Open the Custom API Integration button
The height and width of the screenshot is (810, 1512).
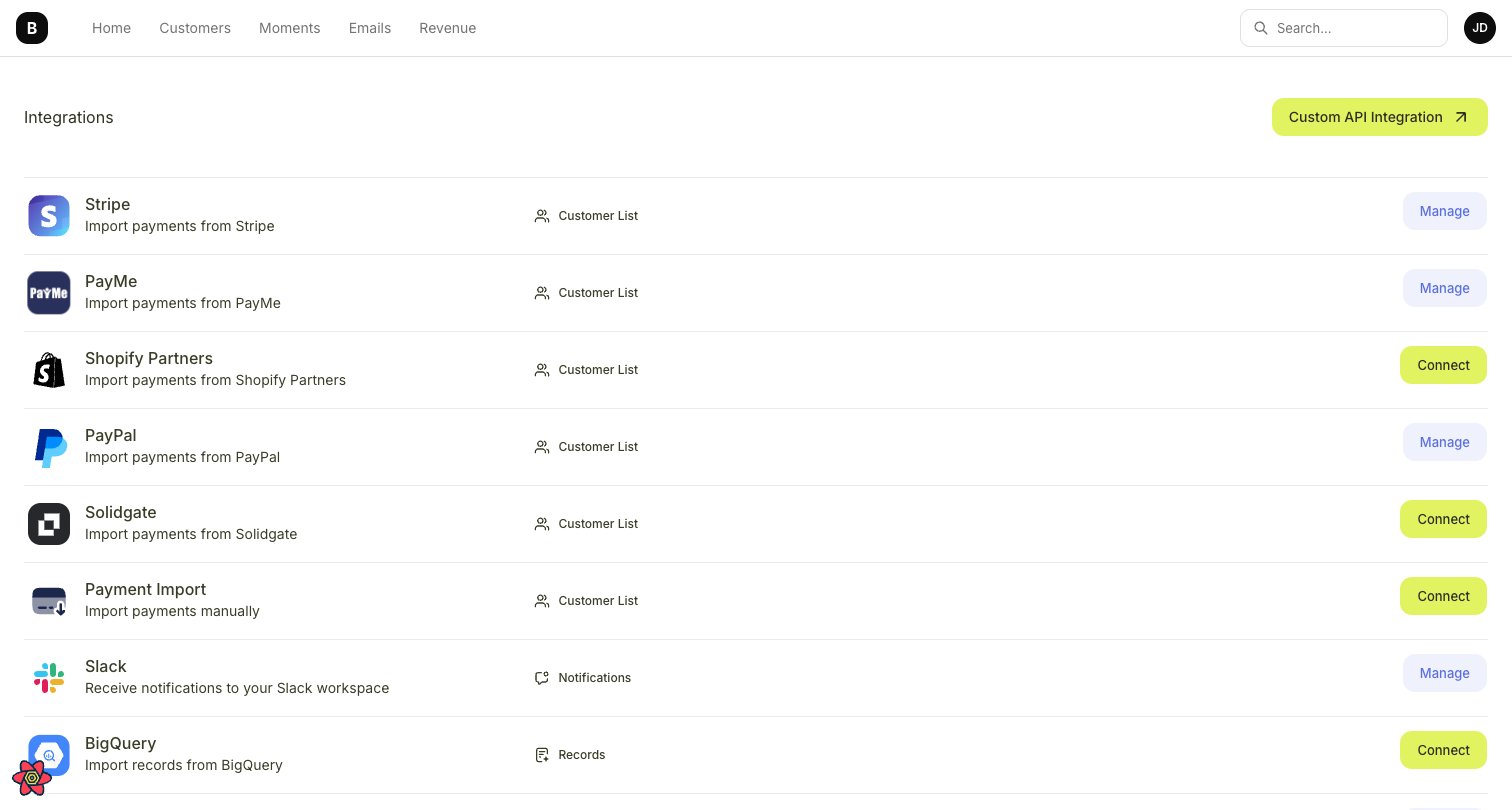point(1379,117)
